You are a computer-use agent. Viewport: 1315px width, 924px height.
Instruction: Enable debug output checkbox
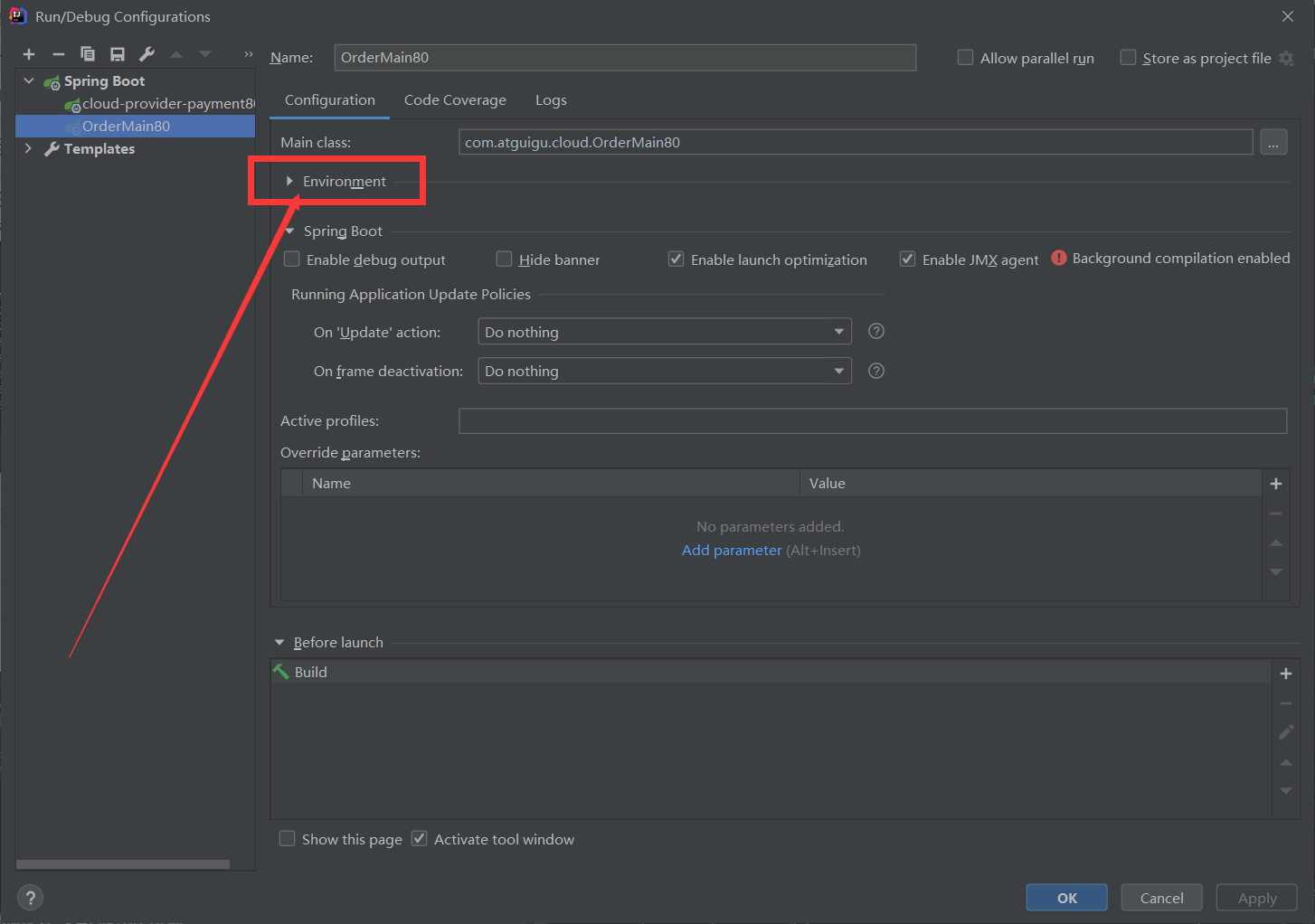[292, 259]
